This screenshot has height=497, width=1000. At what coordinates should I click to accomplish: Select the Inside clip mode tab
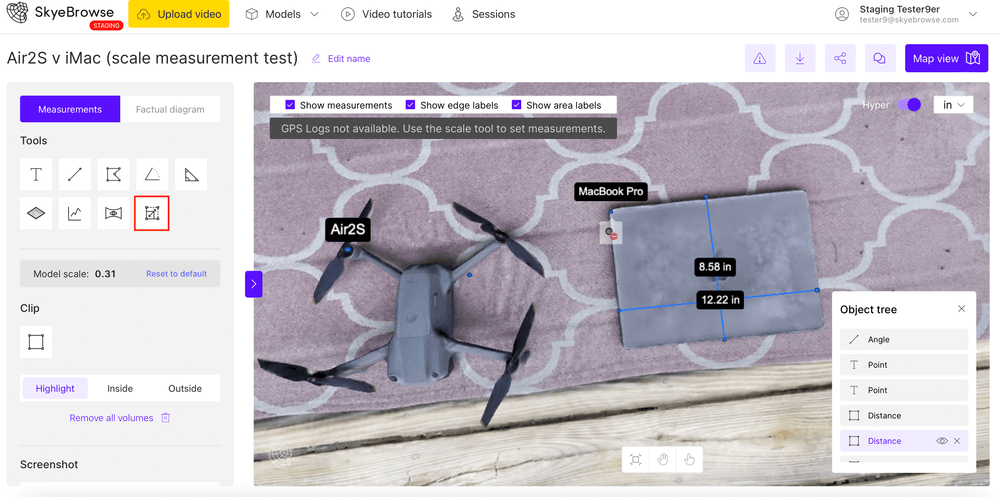(x=120, y=388)
